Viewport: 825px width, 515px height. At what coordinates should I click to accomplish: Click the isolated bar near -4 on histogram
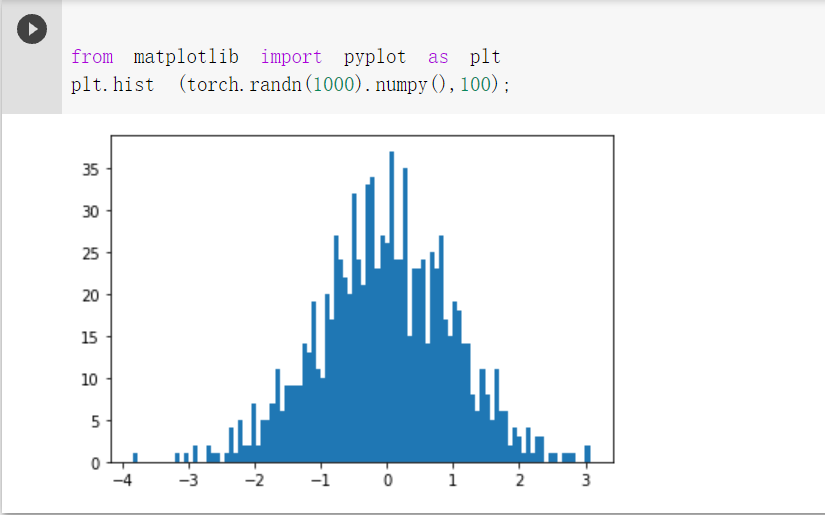click(x=135, y=458)
